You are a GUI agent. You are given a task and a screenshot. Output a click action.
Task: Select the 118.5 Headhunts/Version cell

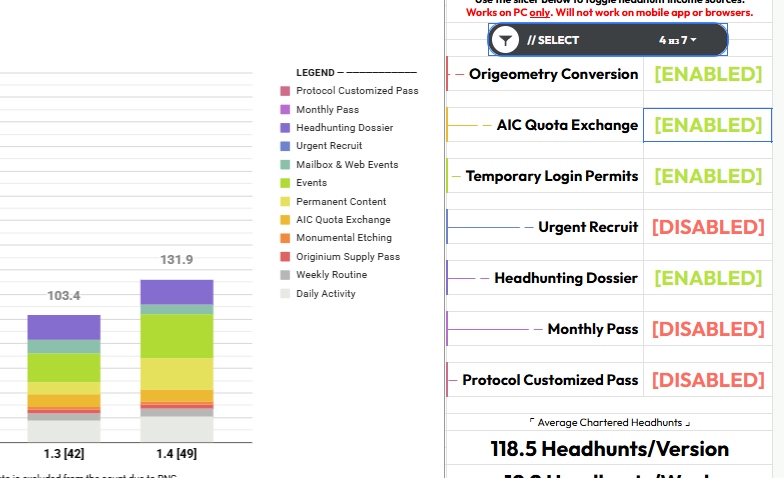click(609, 448)
